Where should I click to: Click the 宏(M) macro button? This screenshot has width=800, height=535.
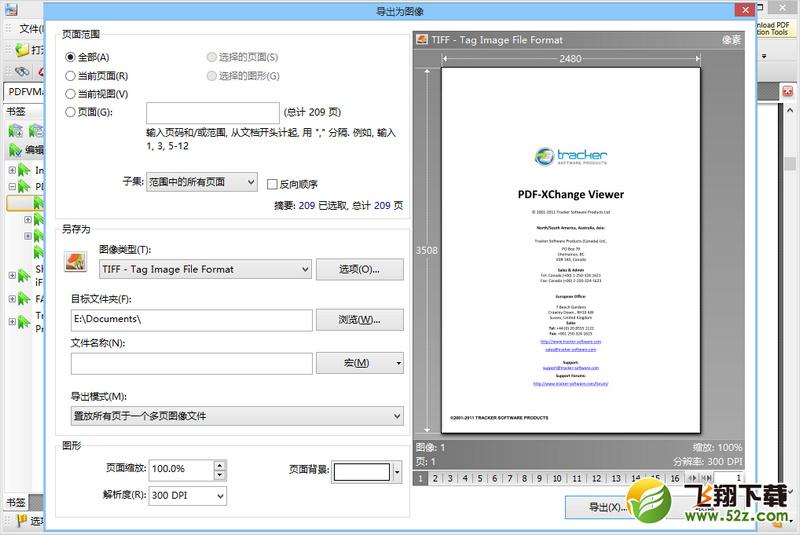355,363
